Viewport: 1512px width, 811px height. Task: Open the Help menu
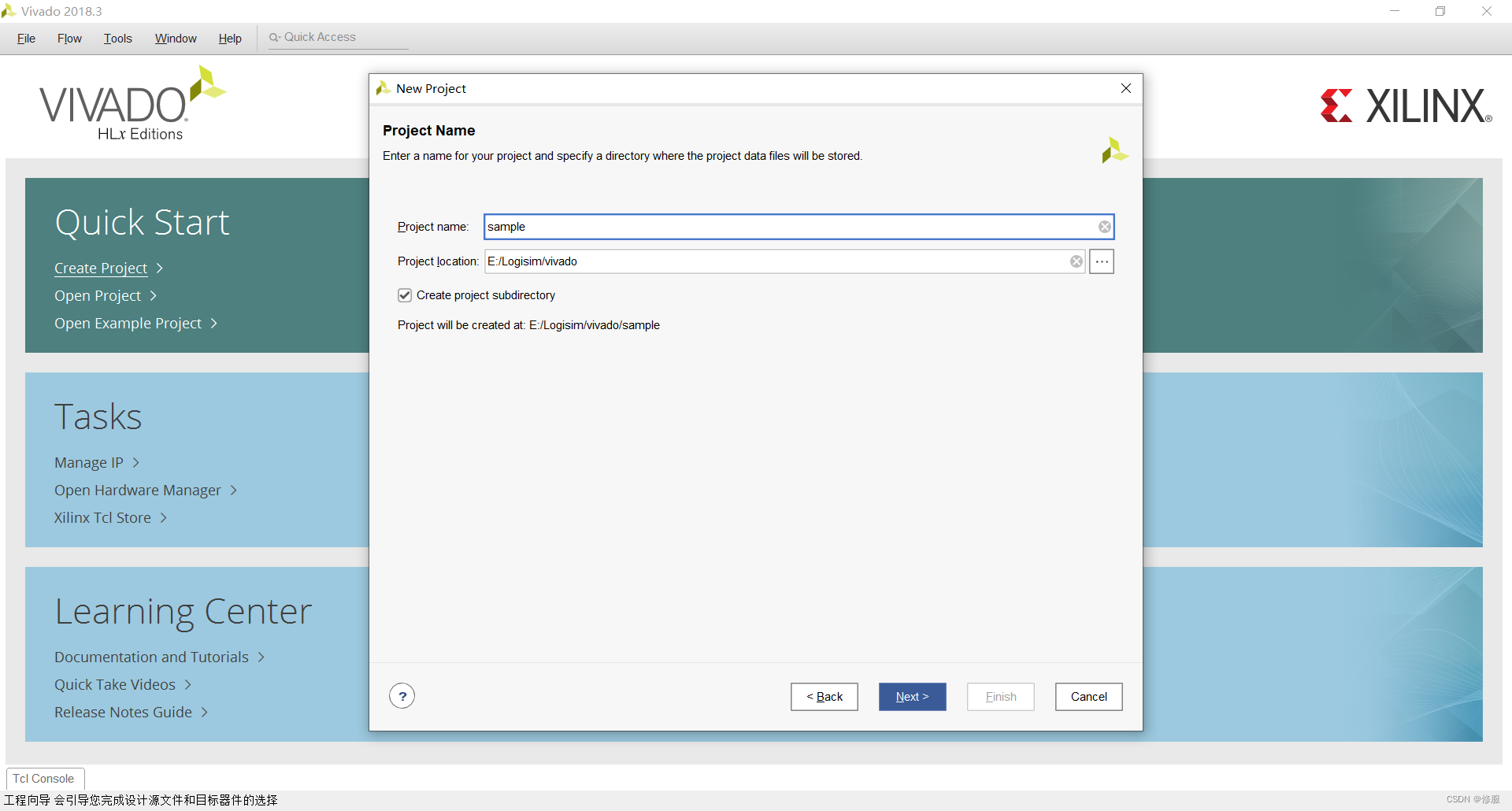point(230,39)
